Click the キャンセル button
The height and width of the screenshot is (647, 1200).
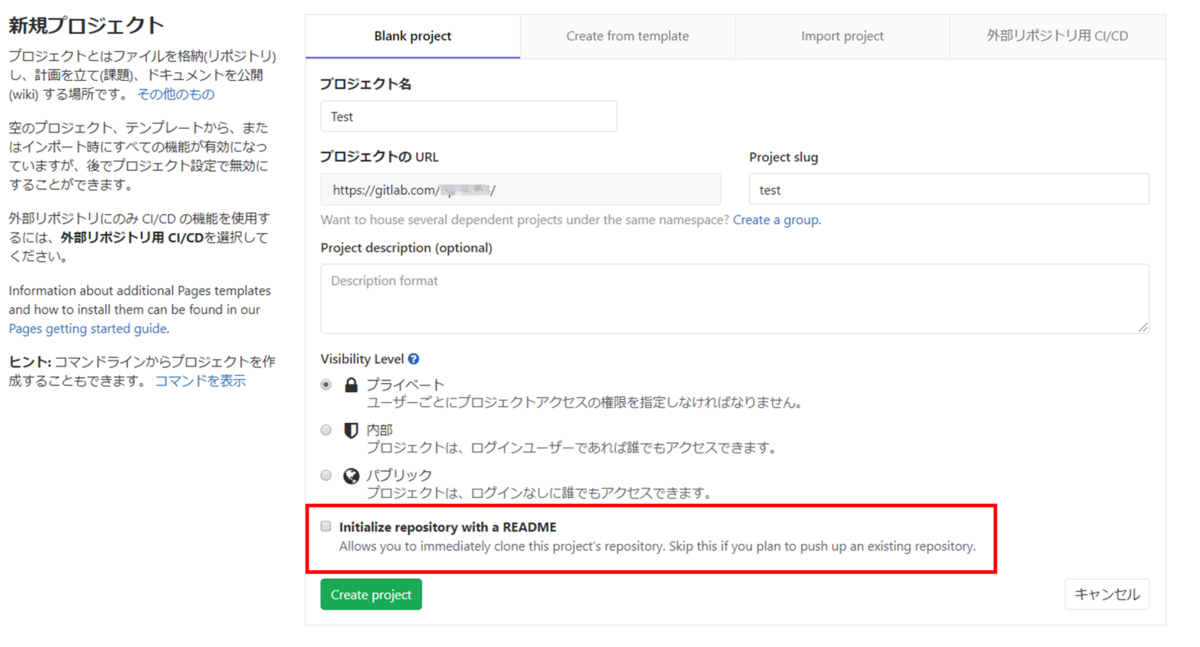click(1107, 593)
